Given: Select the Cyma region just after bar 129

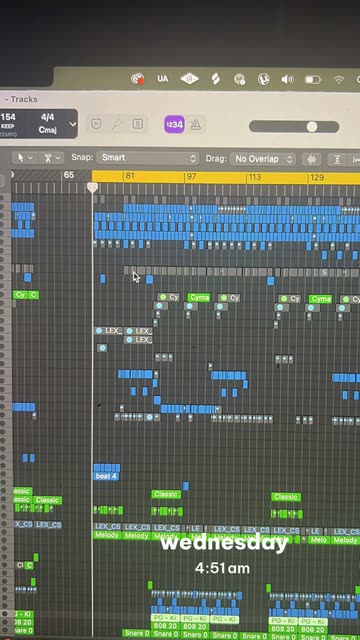Looking at the screenshot, I should (x=320, y=299).
